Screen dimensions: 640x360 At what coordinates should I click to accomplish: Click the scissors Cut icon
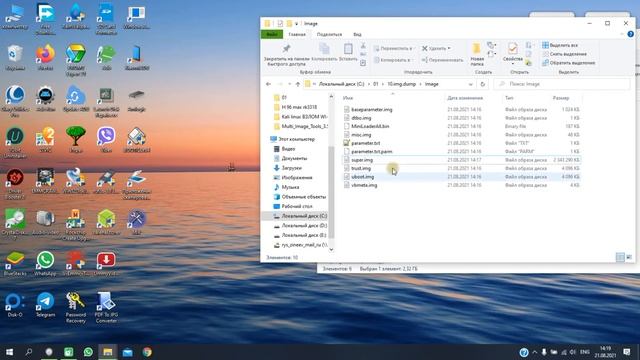point(363,45)
